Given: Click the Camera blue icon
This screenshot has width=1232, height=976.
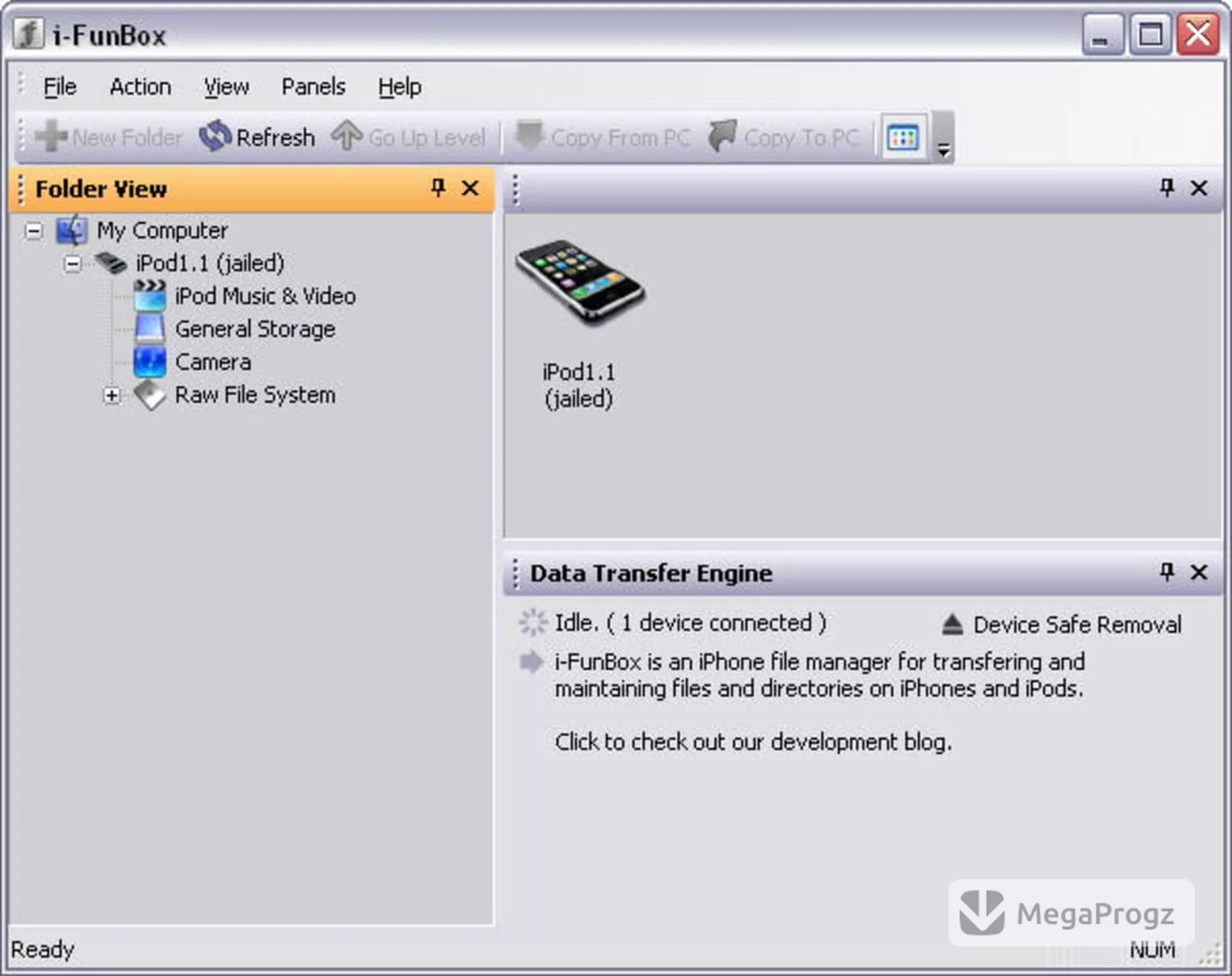Looking at the screenshot, I should tap(150, 362).
